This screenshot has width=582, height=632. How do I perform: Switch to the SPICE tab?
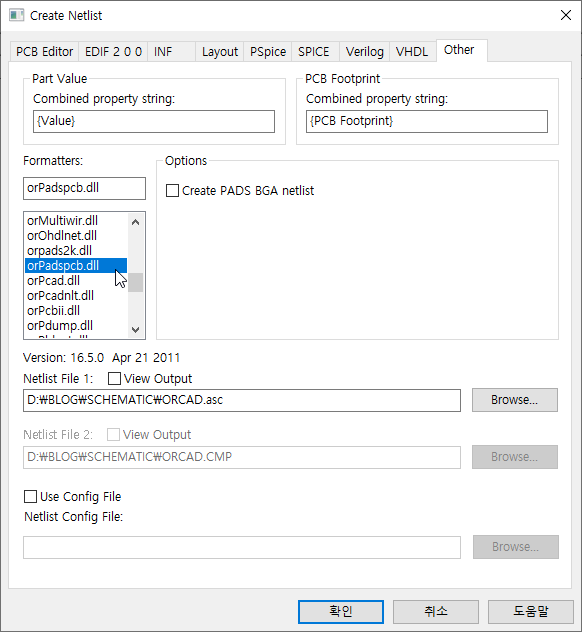315,52
